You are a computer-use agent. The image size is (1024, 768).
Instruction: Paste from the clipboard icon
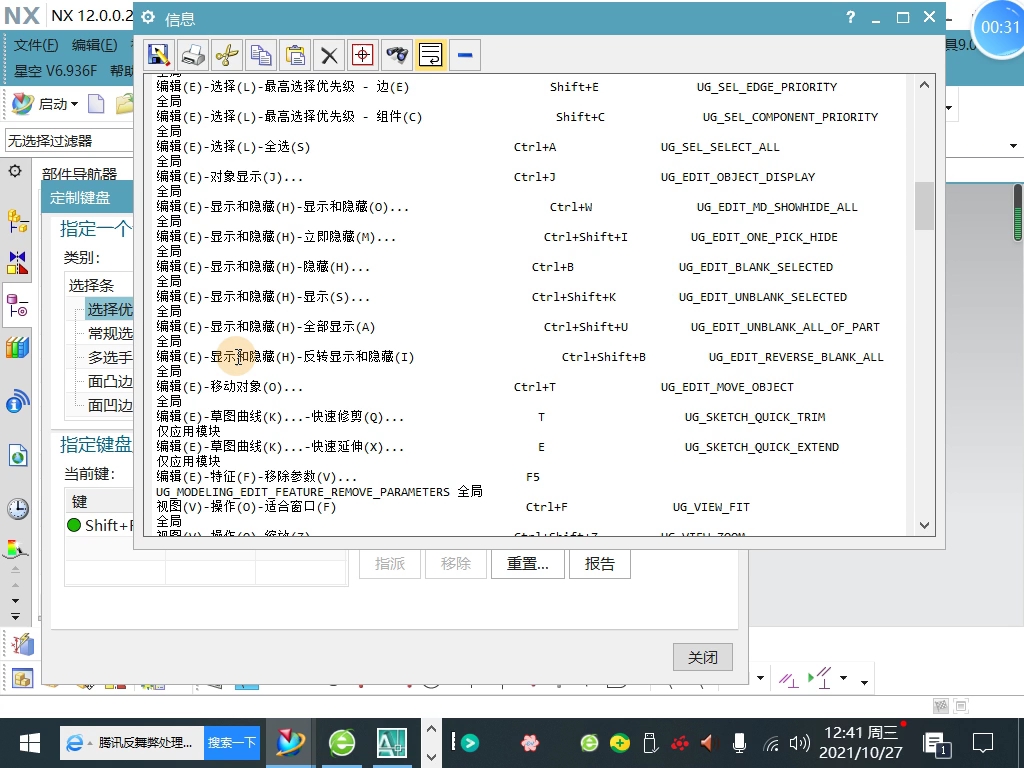295,55
